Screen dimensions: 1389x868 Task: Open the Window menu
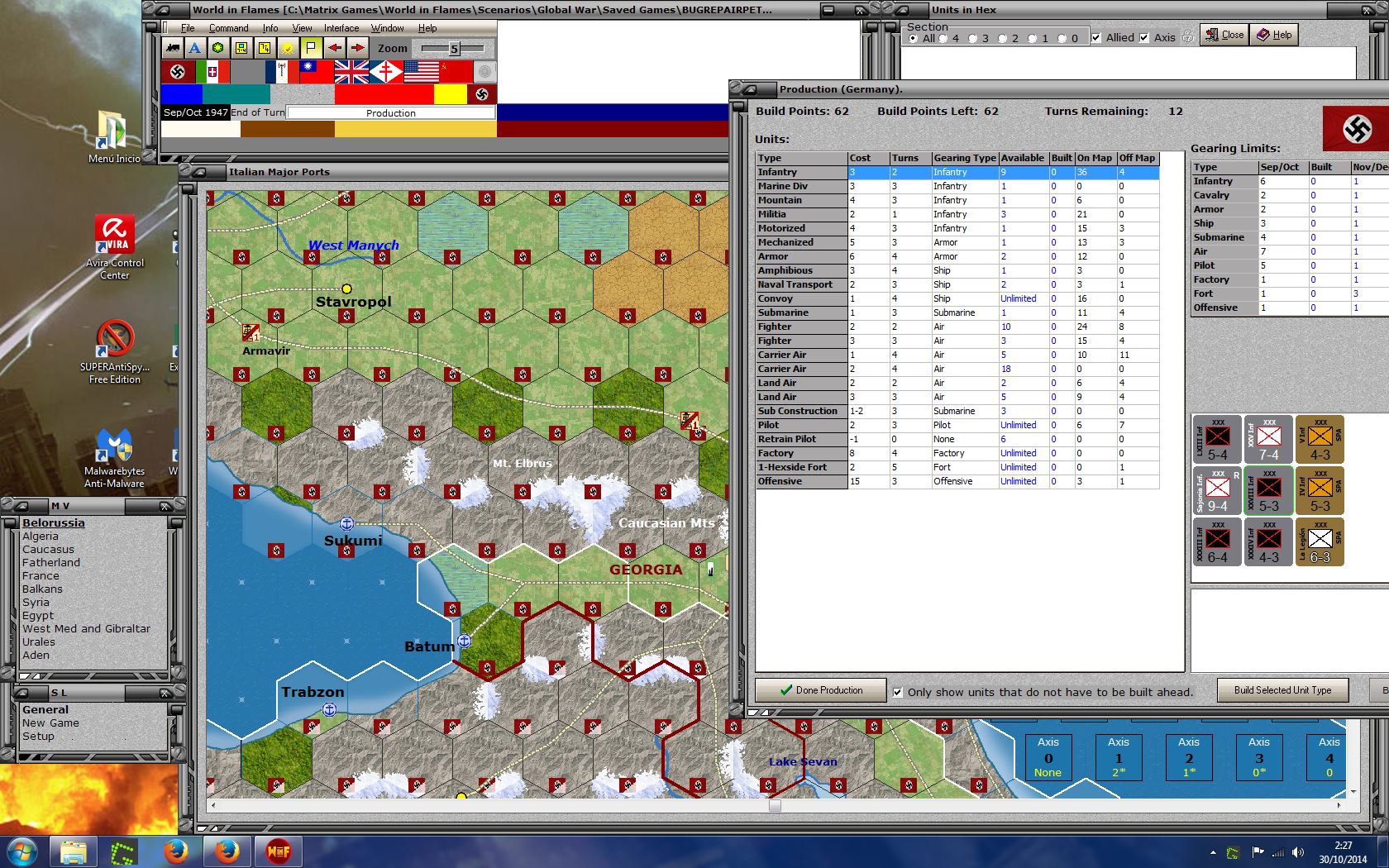coord(387,28)
